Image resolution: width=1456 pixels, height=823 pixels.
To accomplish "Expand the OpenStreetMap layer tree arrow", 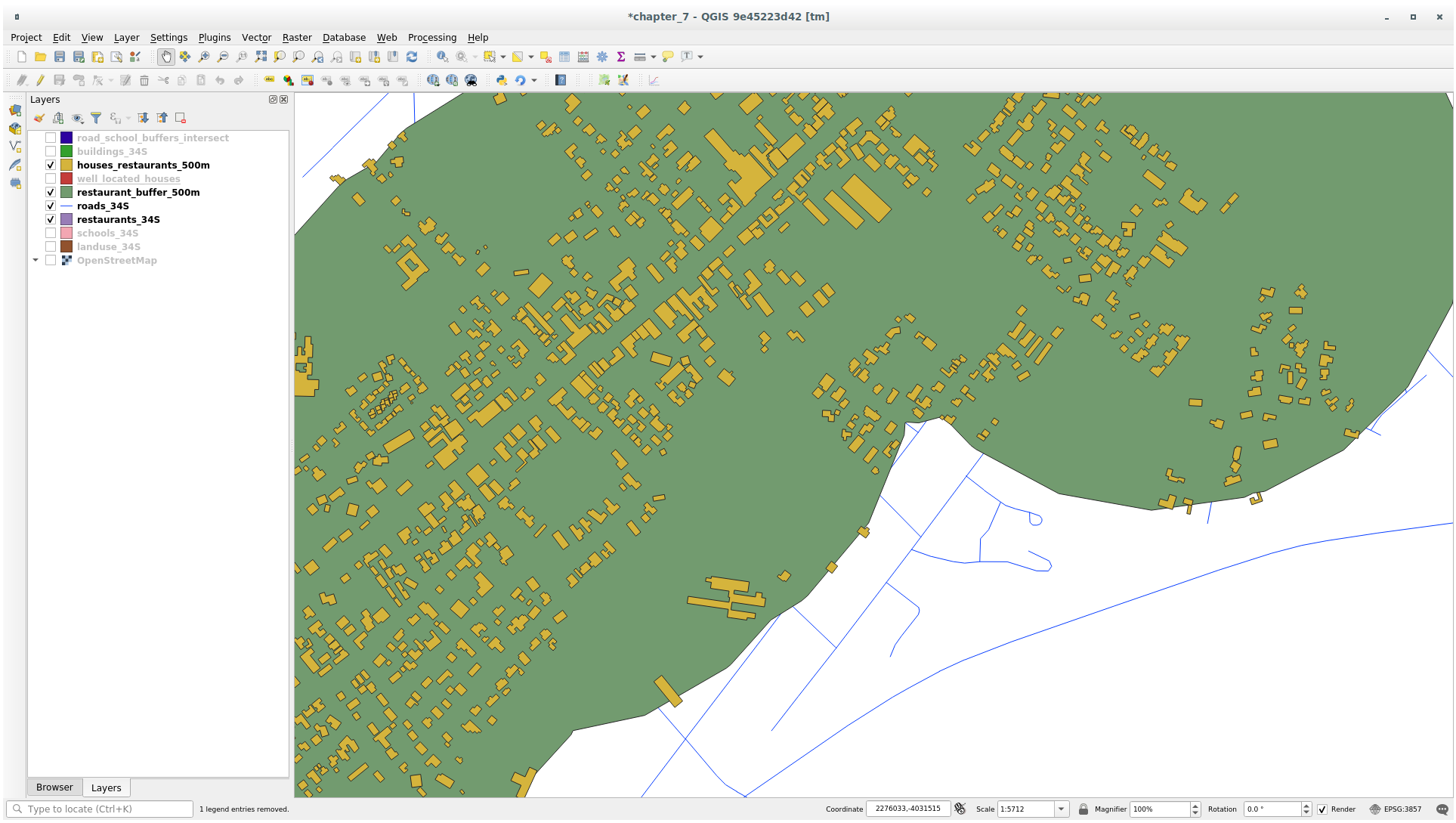I will click(36, 260).
